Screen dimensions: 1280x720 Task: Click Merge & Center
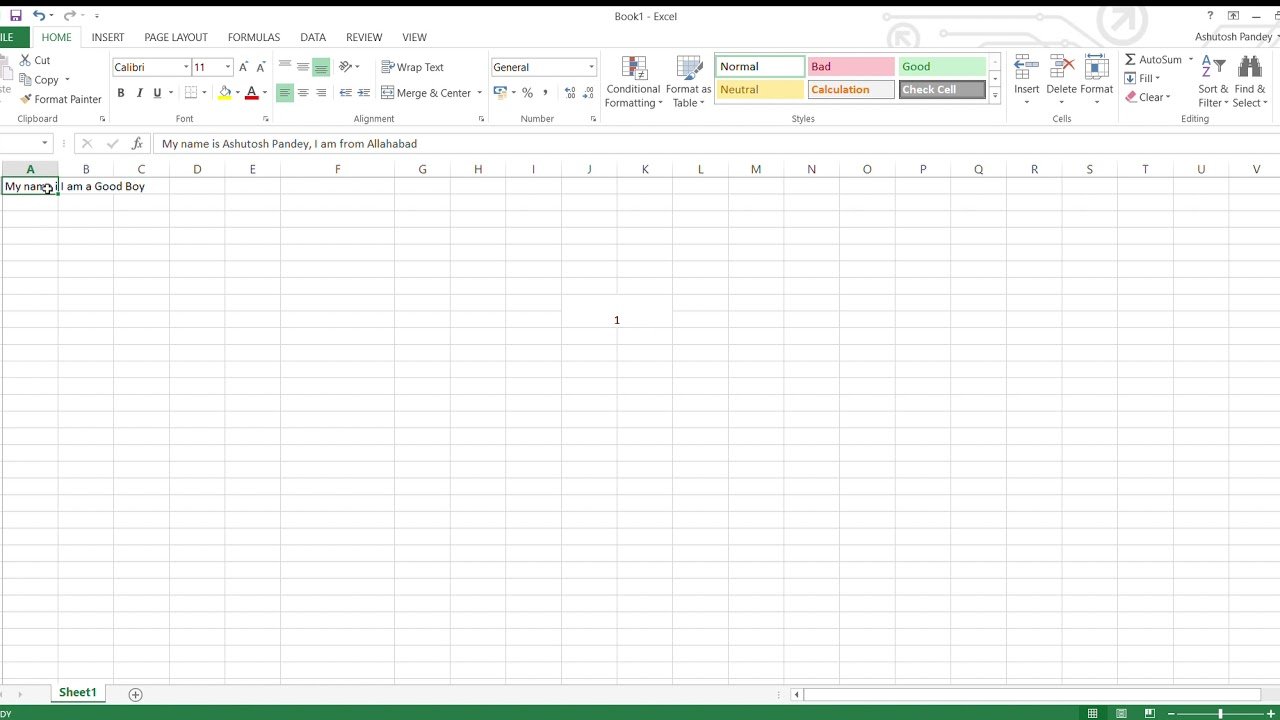point(426,93)
